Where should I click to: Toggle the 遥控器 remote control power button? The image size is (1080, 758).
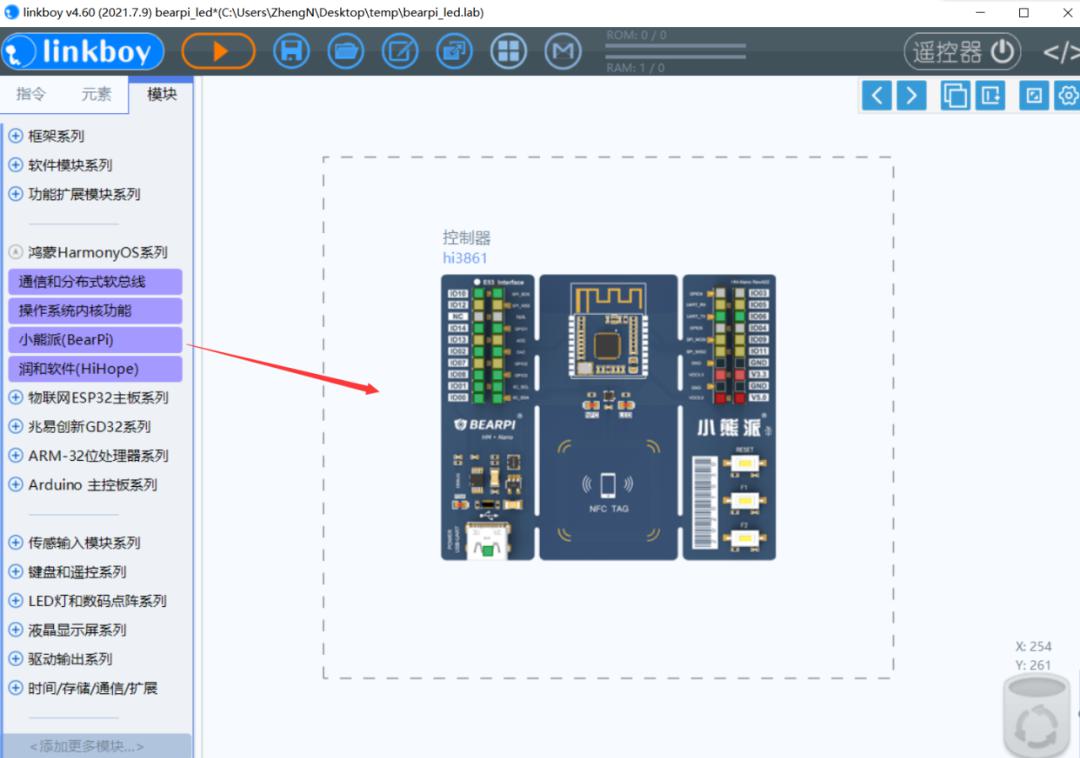click(962, 52)
